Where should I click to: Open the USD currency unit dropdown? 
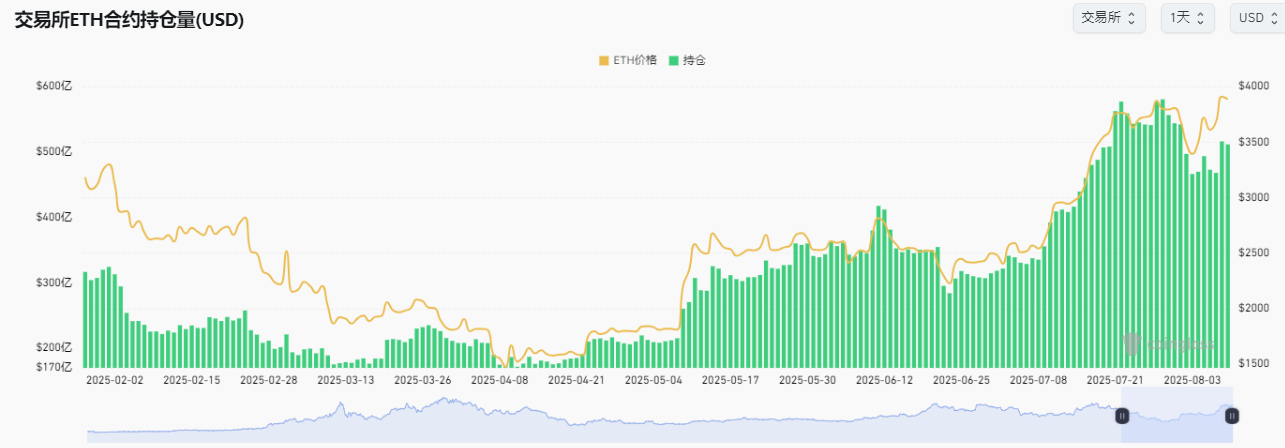[1258, 18]
